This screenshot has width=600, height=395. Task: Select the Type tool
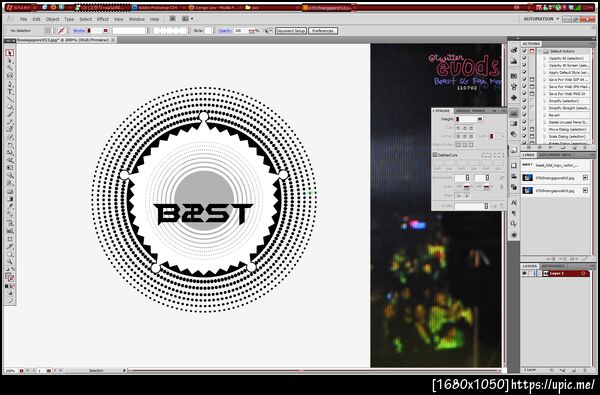pyautogui.click(x=10, y=92)
